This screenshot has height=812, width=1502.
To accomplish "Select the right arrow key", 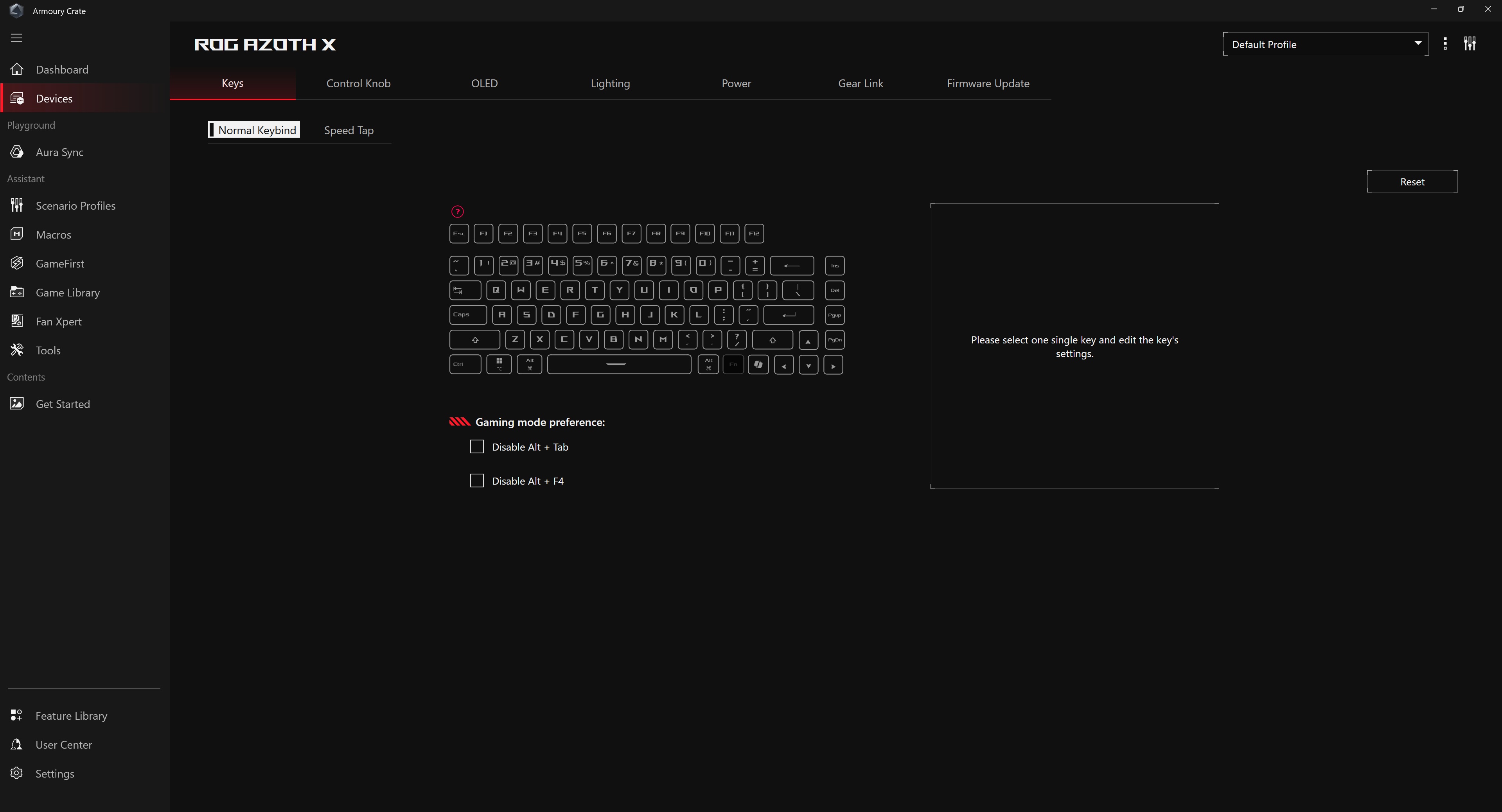I will pos(833,365).
